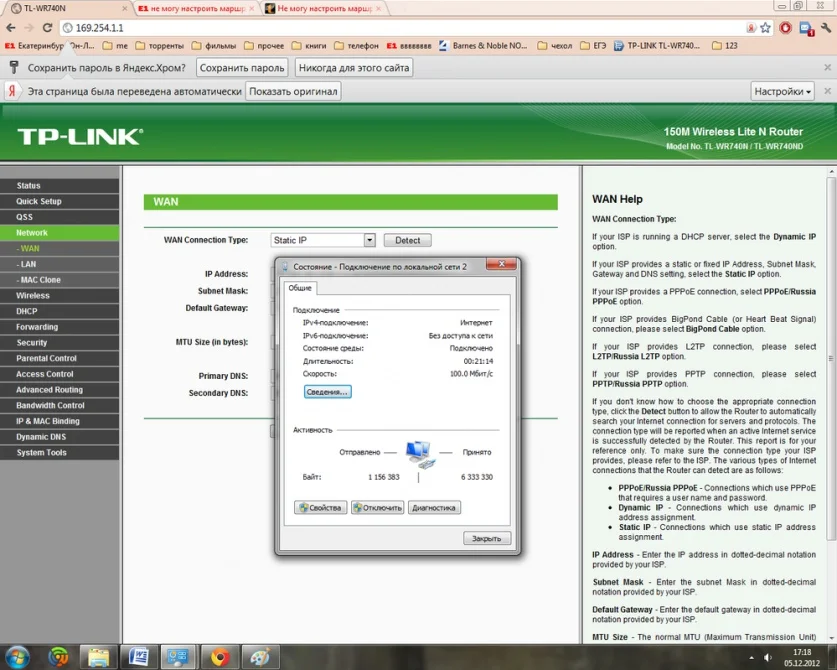
Task: Click the browser forward arrow
Action: coord(29,28)
